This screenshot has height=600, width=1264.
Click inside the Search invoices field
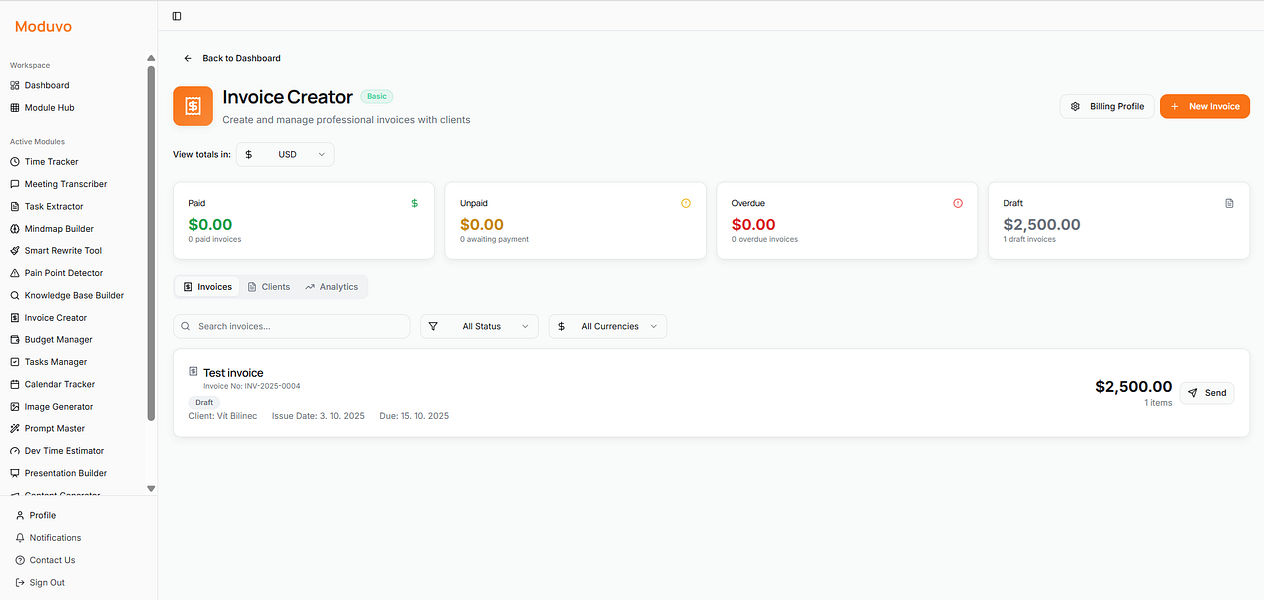291,326
